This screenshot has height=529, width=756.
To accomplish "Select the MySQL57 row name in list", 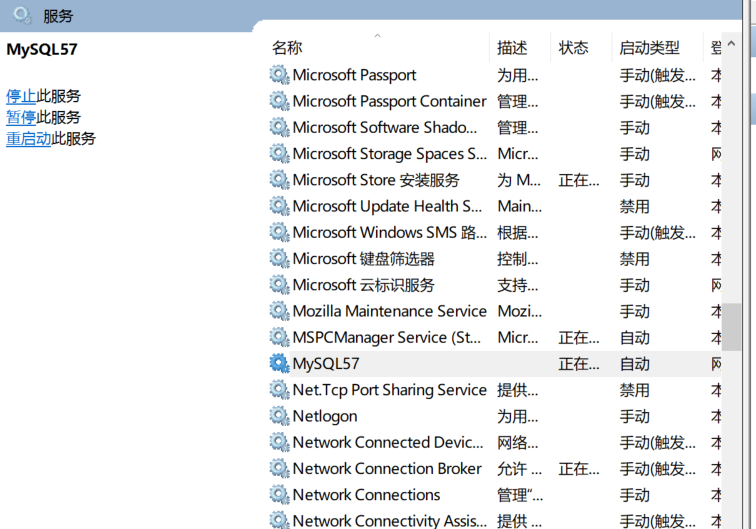I will [x=326, y=364].
